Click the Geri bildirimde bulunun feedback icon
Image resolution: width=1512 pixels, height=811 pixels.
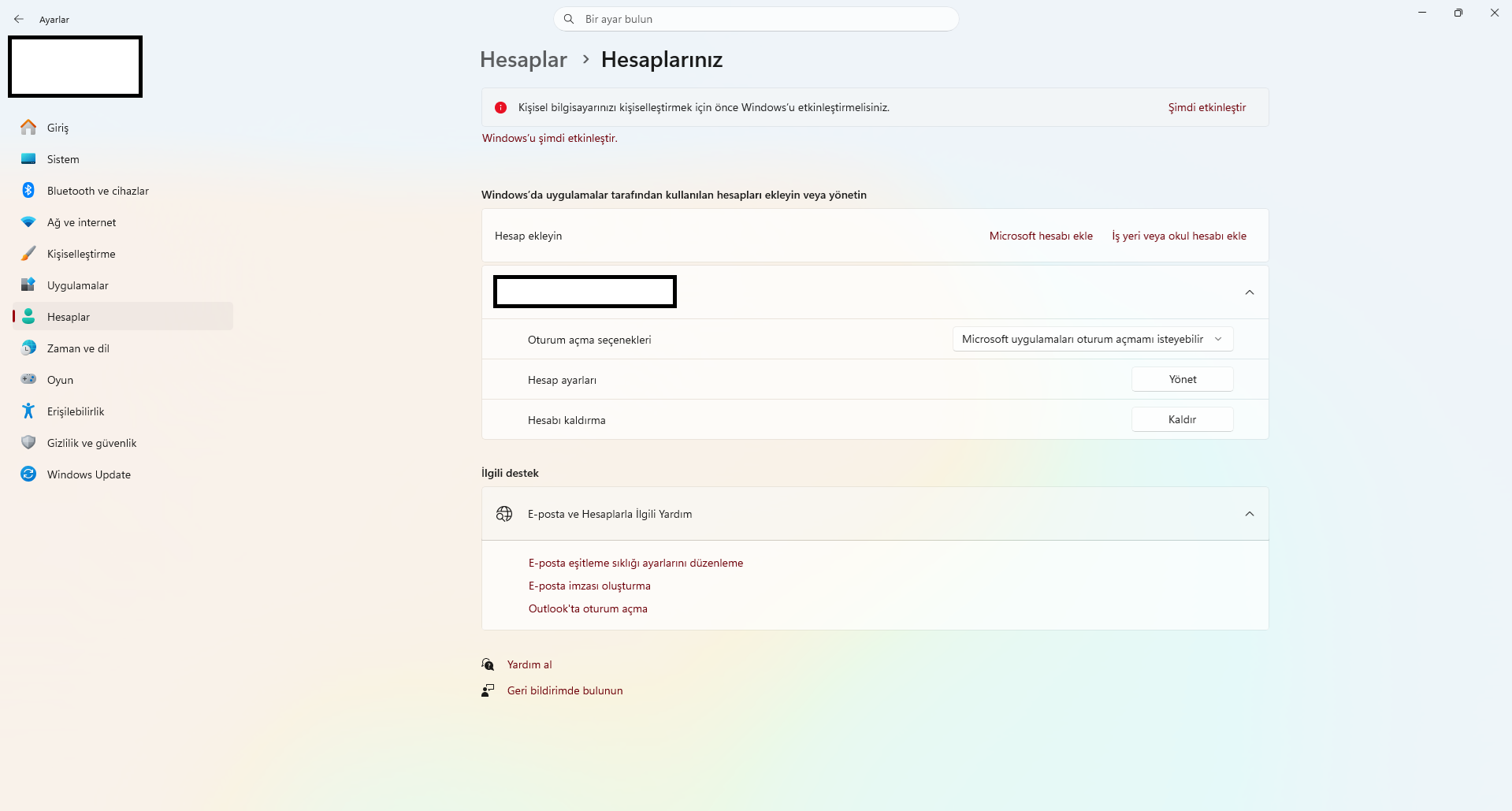point(488,690)
